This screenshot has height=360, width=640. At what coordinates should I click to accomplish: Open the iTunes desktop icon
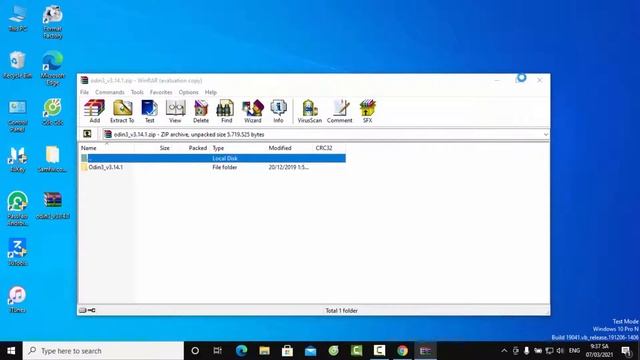18,300
